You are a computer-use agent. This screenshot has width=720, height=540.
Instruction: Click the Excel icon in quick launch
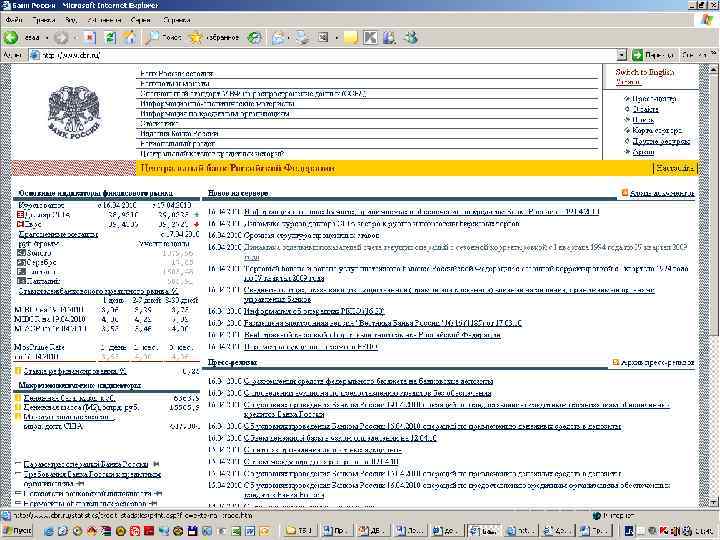click(x=238, y=531)
